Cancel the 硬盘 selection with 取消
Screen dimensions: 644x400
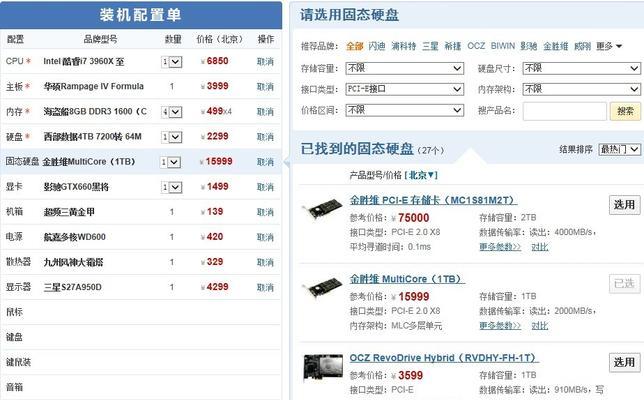pyautogui.click(x=265, y=137)
